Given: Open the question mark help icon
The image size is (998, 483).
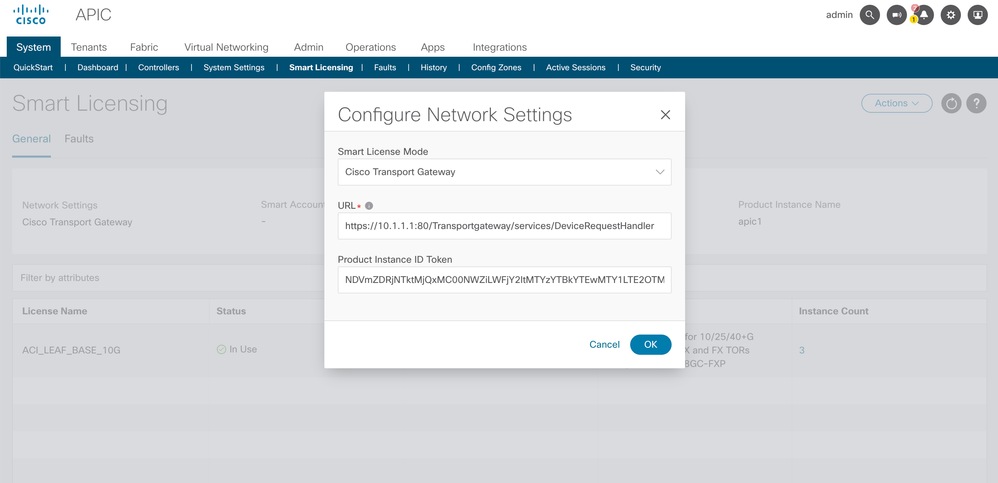Looking at the screenshot, I should tap(977, 104).
